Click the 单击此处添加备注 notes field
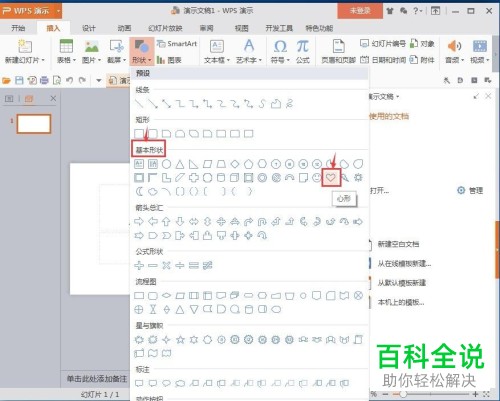Screen dimensions: 500x401 click(97, 379)
